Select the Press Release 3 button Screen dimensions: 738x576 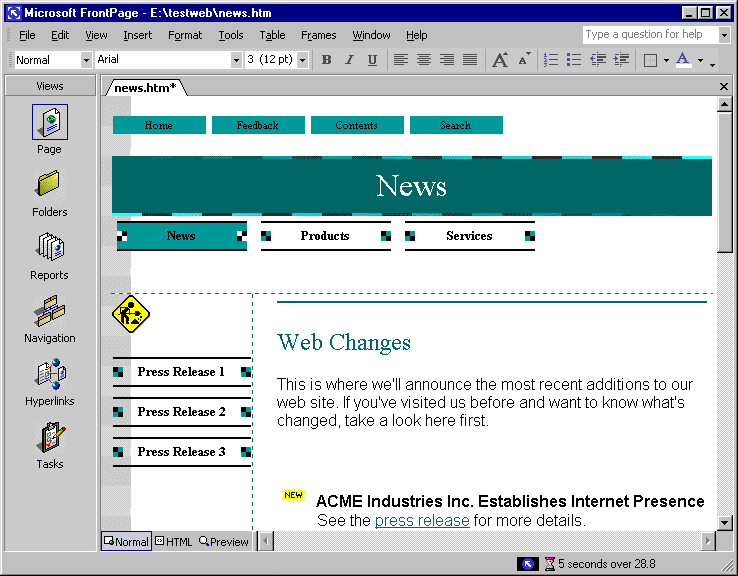point(182,452)
